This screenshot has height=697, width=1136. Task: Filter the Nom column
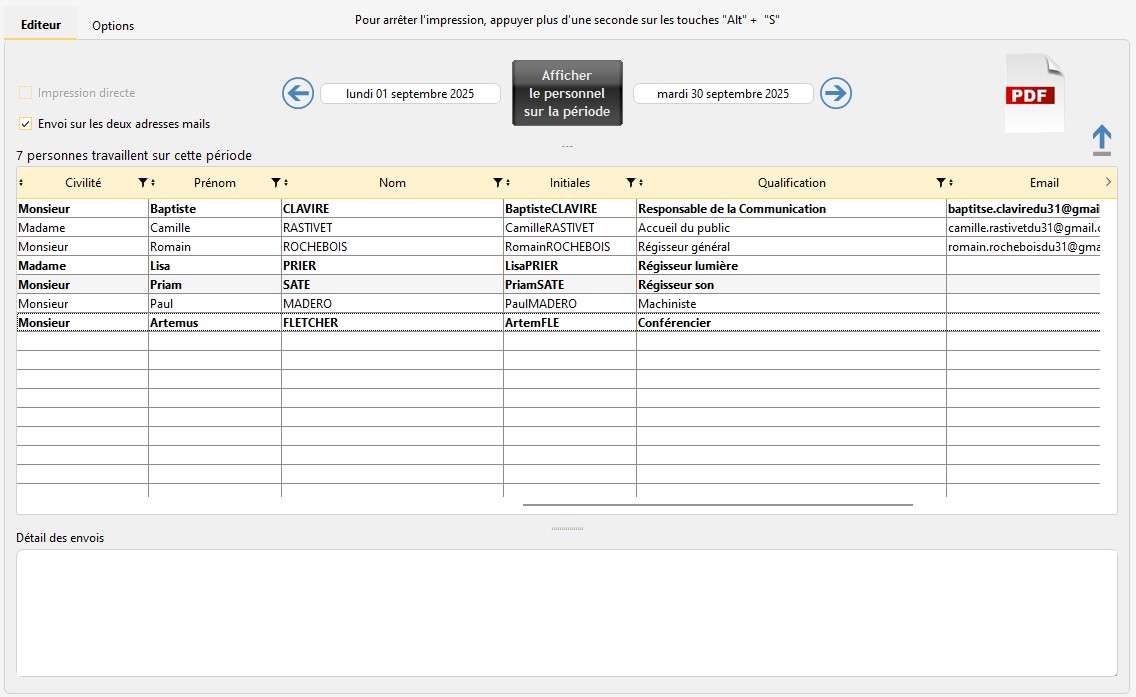[498, 183]
